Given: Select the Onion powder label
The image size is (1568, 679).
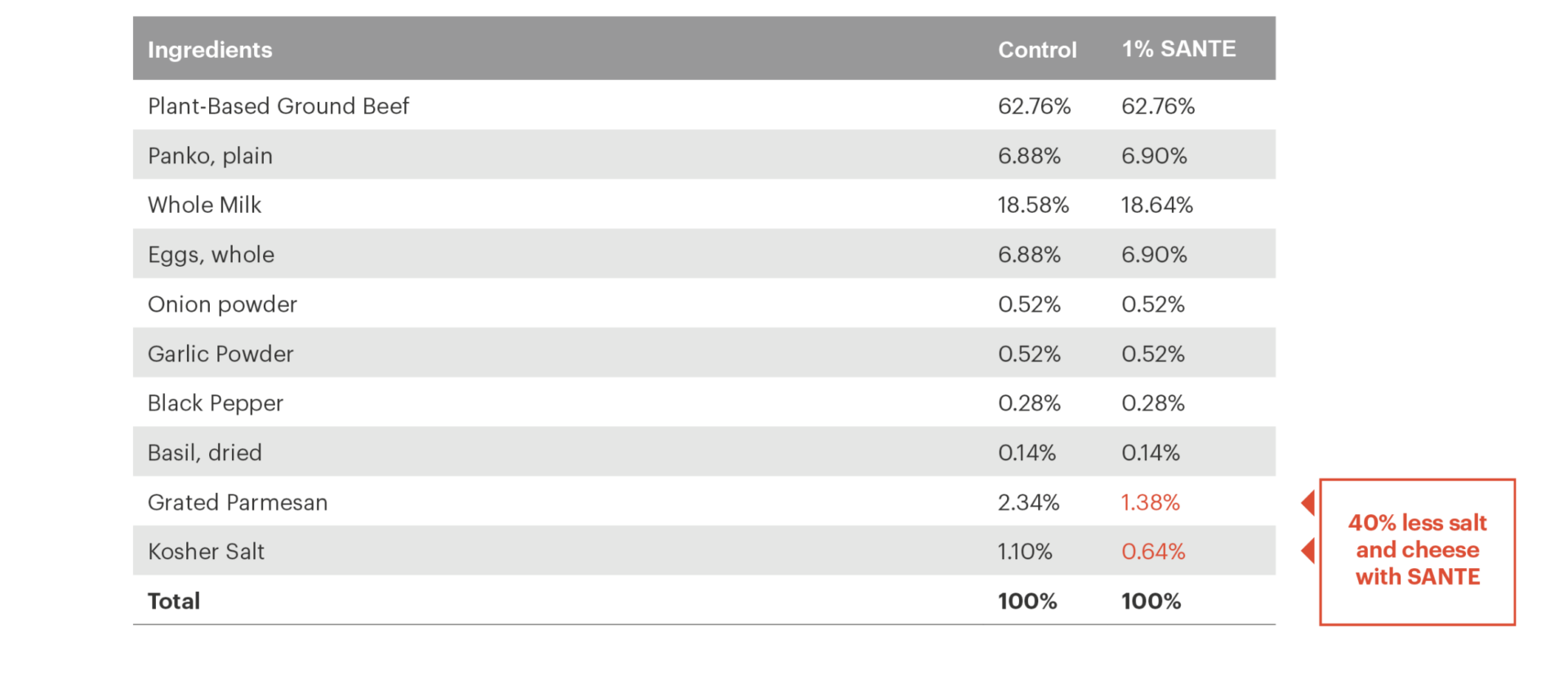Looking at the screenshot, I should (x=222, y=304).
